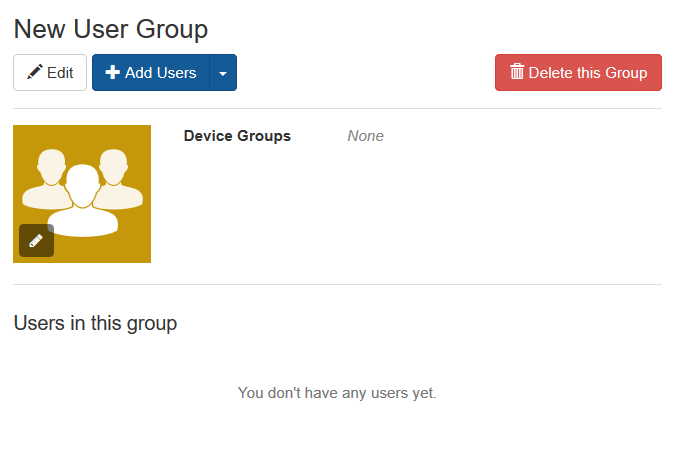Click the Device Groups label
The width and height of the screenshot is (676, 475).
237,136
